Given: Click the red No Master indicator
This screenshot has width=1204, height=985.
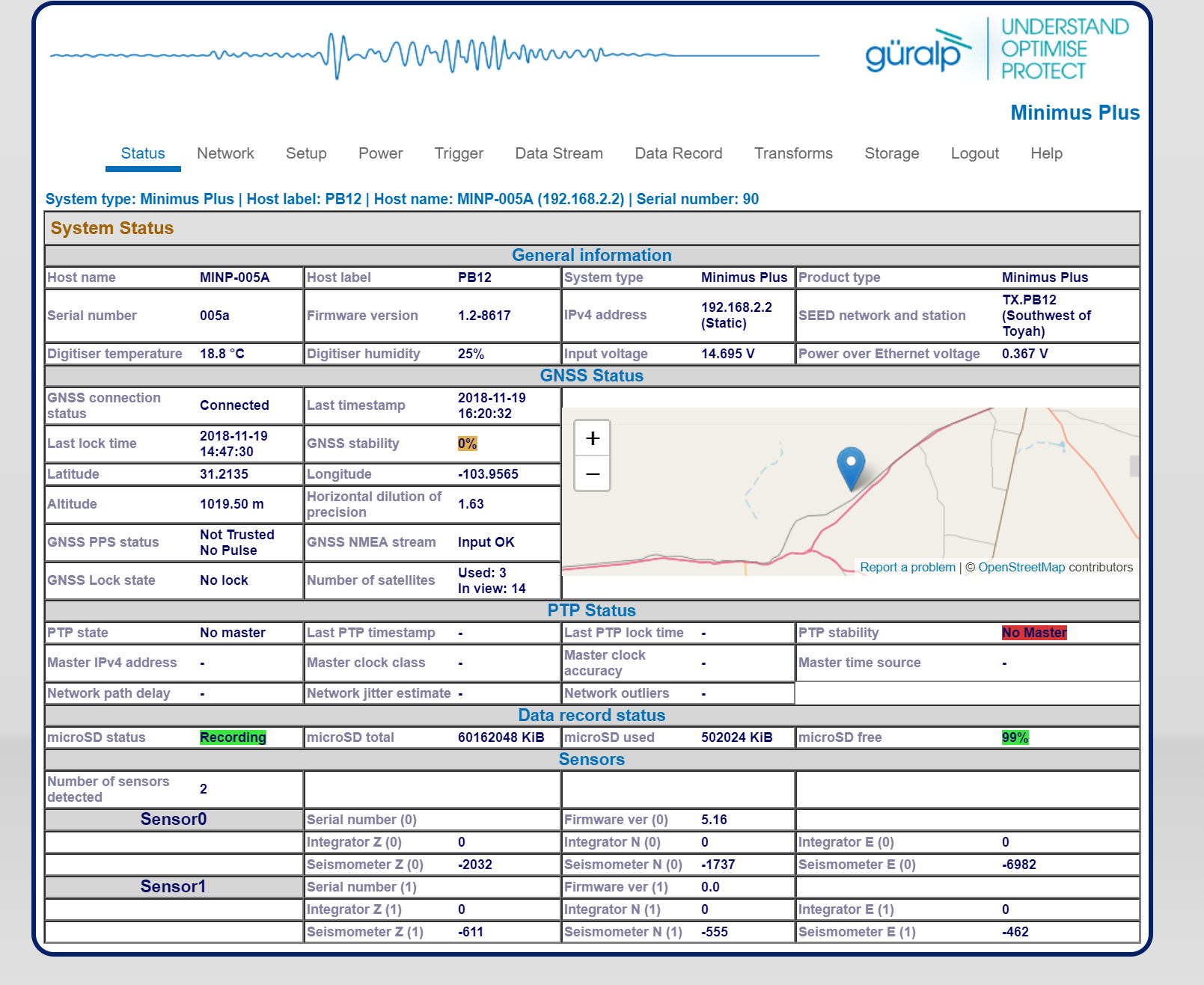Looking at the screenshot, I should pos(1034,633).
